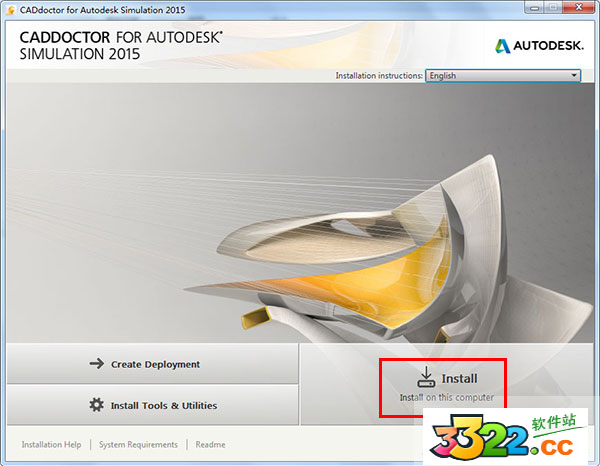Viewport: 600px width, 466px height.
Task: Open the installation instructions language dropdown
Action: pos(503,76)
